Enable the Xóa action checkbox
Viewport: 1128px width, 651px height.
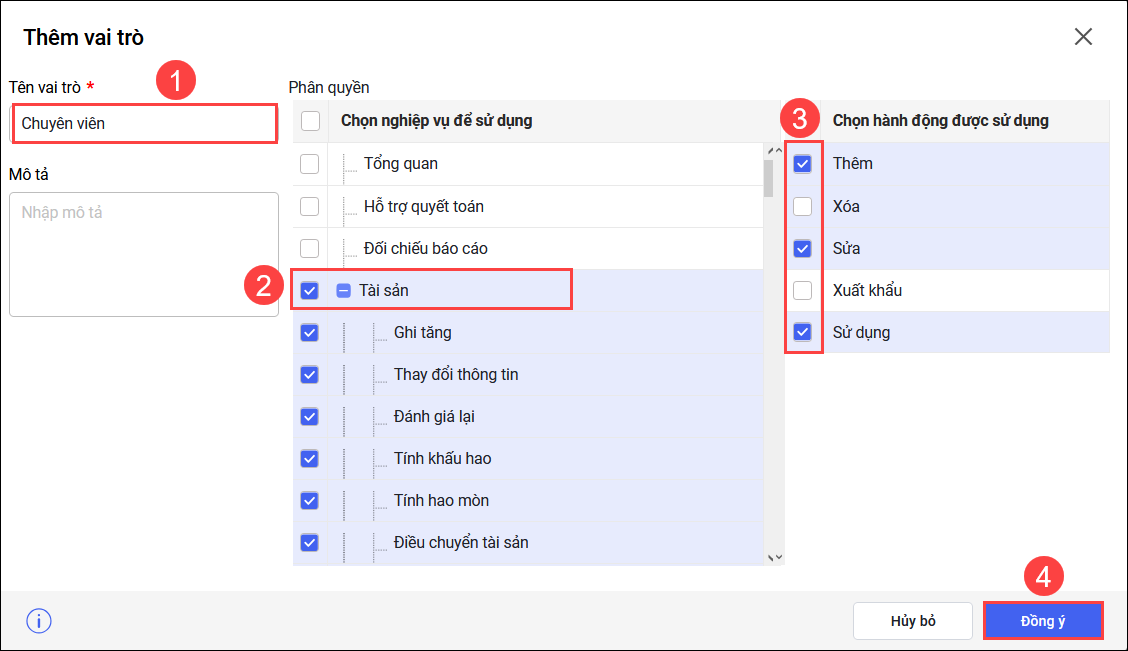click(x=802, y=206)
